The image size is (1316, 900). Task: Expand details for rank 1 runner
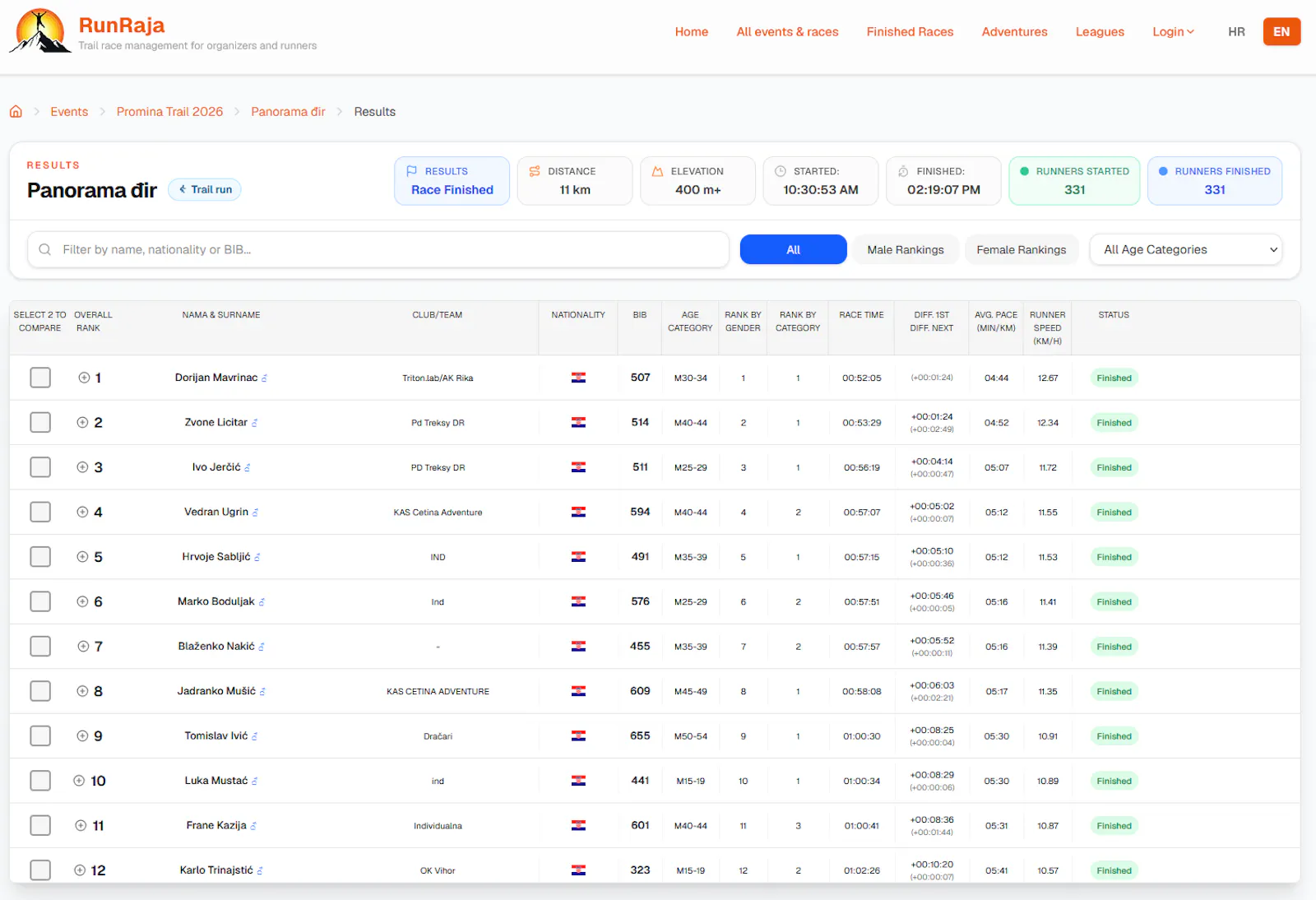pos(84,378)
